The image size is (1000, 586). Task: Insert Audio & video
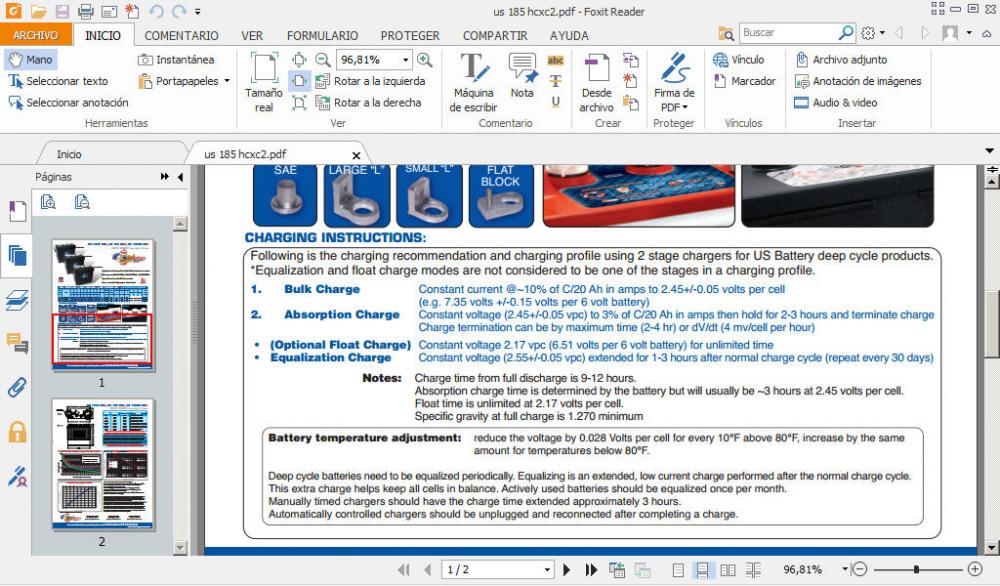pos(835,102)
